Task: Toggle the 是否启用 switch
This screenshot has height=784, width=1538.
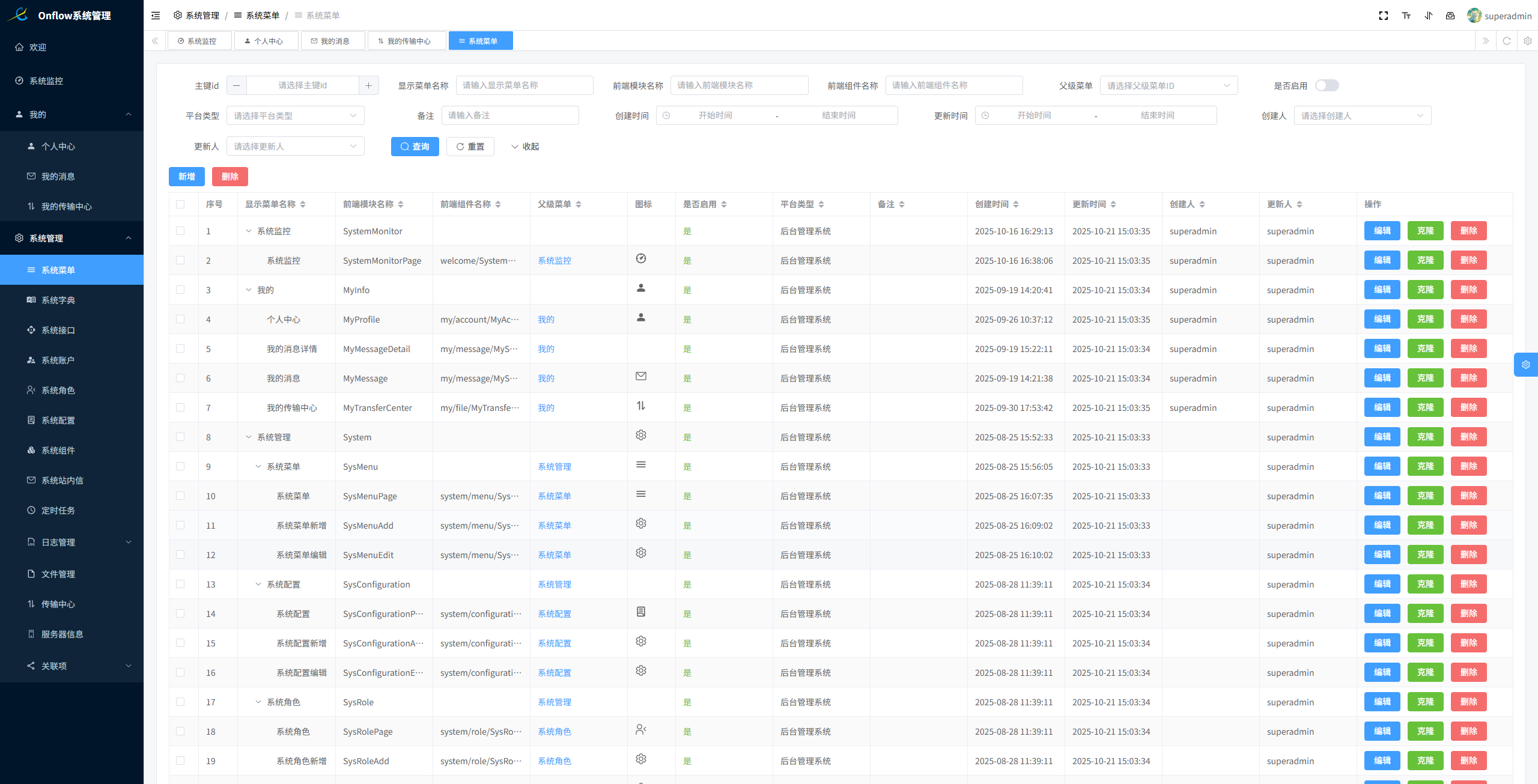Action: [1327, 85]
